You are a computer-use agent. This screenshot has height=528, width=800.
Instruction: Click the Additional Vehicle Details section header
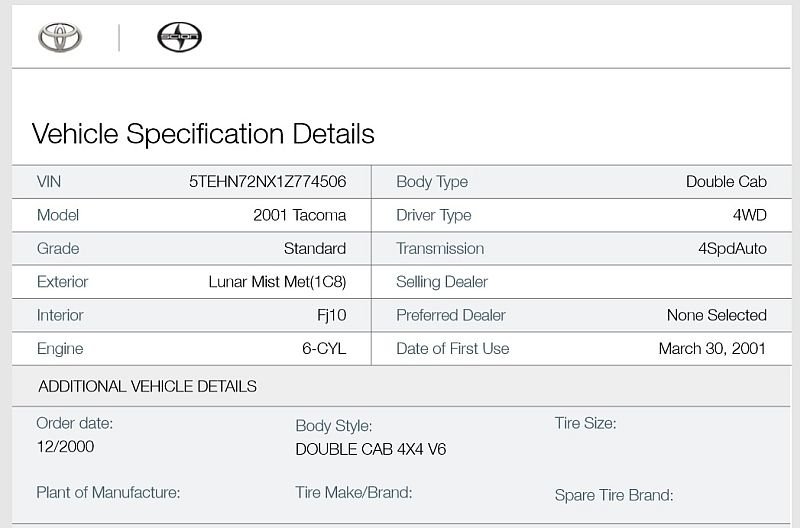147,386
